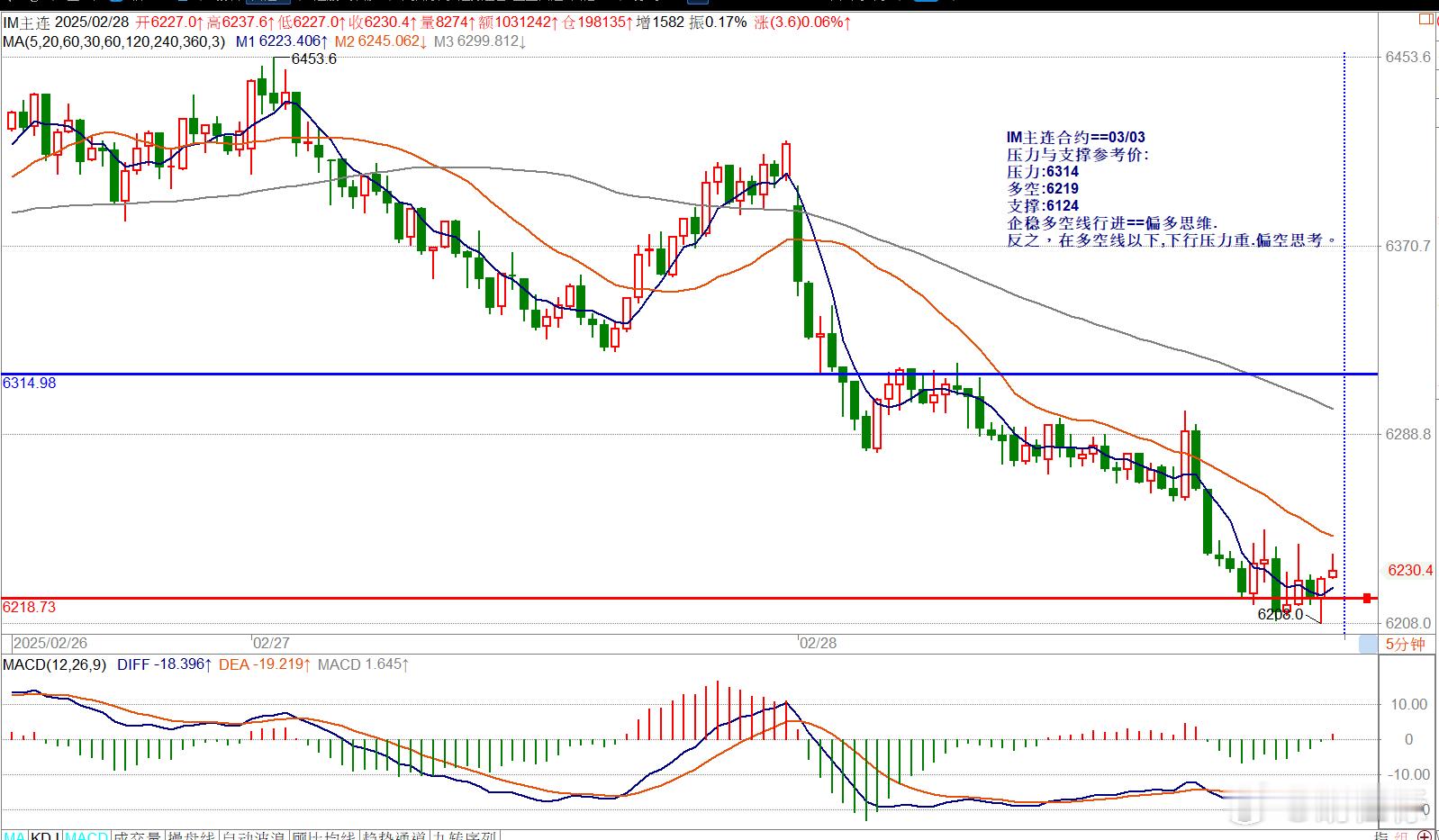The image size is (1439, 840).
Task: Select the blue 6314.98 line label
Action: coord(30,383)
